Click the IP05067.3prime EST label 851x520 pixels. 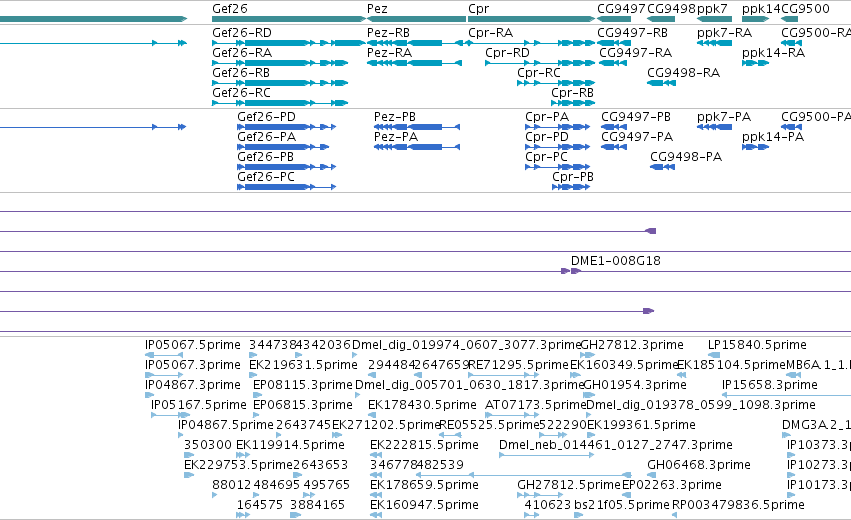(x=193, y=365)
